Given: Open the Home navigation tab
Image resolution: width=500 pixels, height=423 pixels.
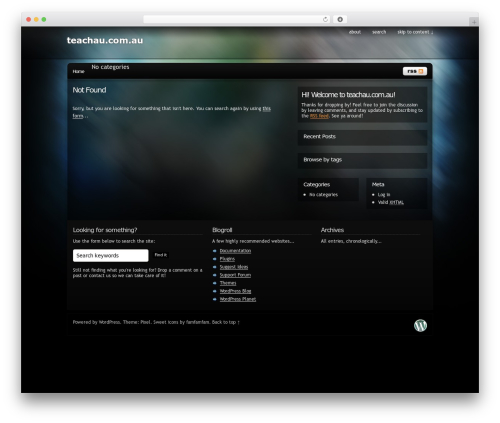Looking at the screenshot, I should (x=79, y=71).
